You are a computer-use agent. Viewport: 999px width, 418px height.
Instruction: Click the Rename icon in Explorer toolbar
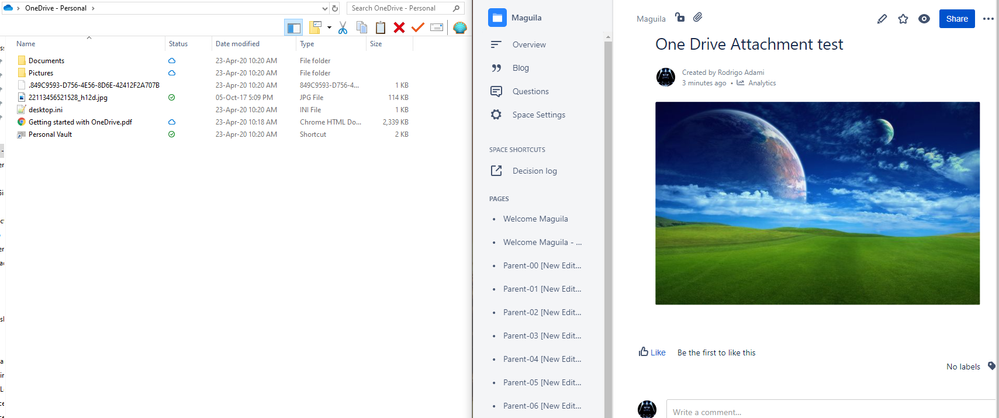pos(436,27)
